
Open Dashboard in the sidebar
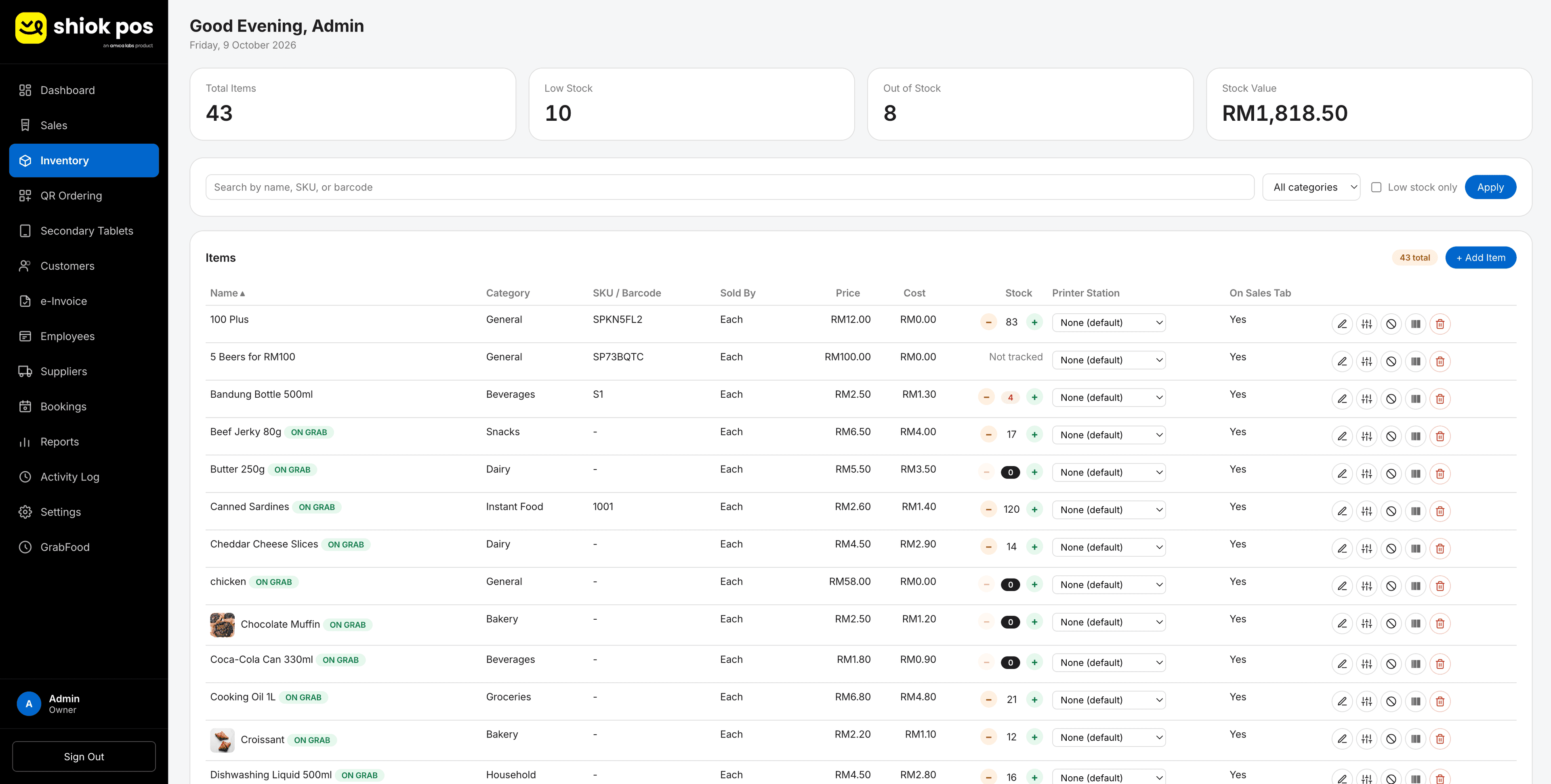[84, 90]
